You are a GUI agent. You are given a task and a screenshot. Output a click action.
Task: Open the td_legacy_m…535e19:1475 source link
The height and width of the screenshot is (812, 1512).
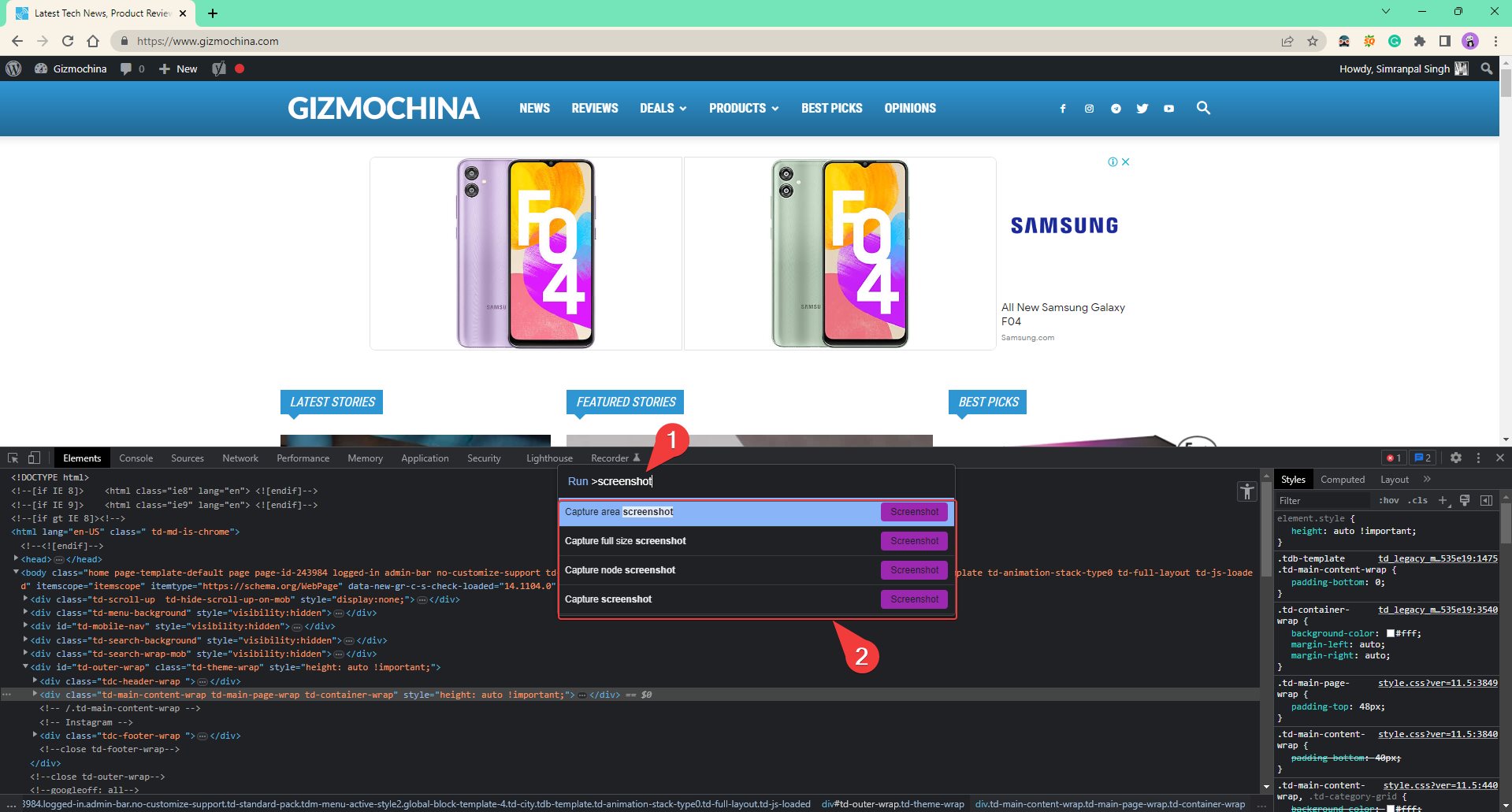click(x=1437, y=558)
